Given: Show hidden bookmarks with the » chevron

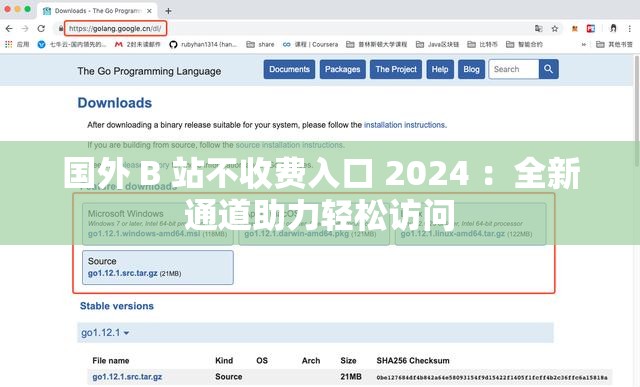Looking at the screenshot, I should (x=584, y=44).
